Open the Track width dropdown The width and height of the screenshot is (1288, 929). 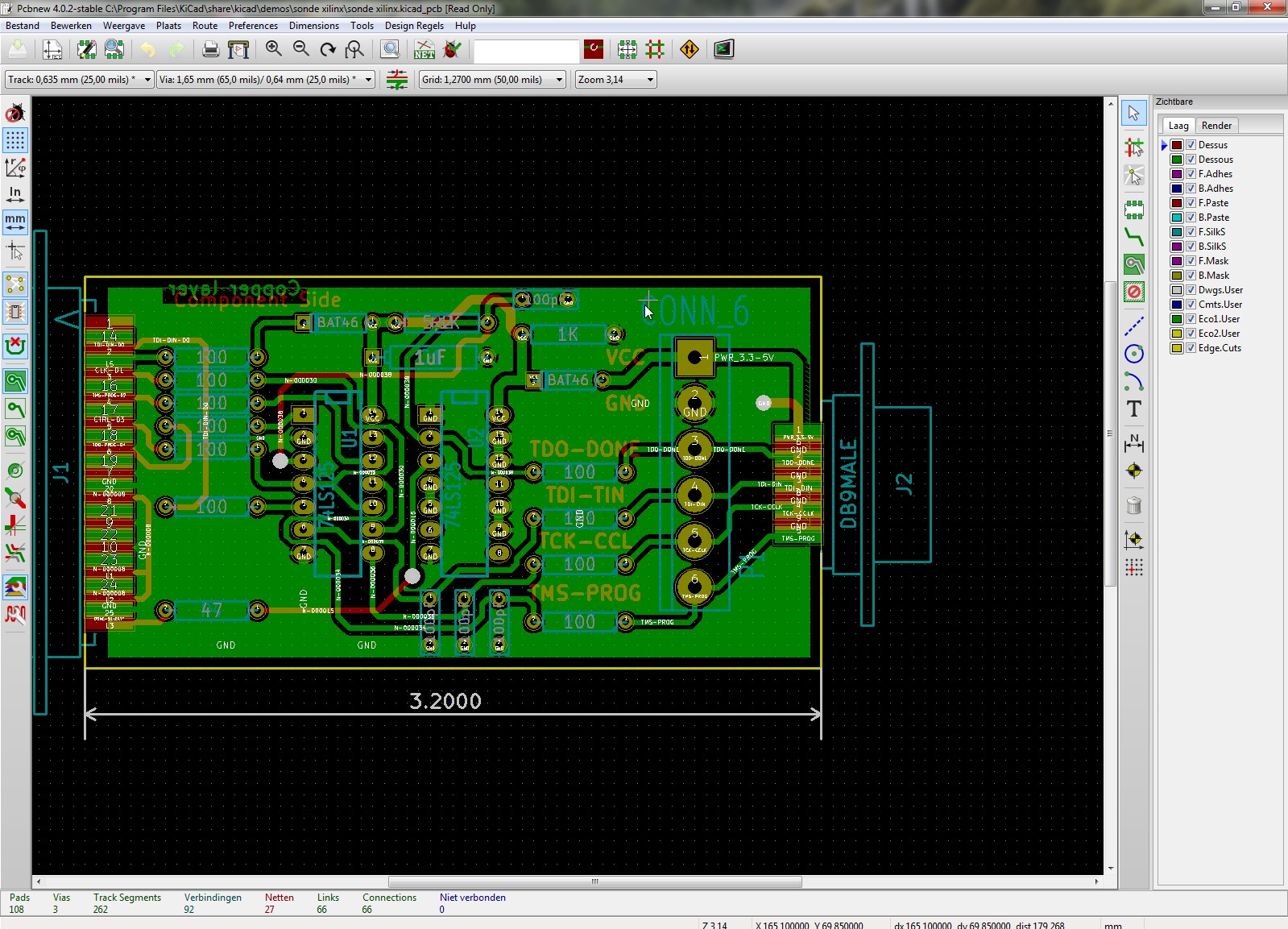coord(79,80)
